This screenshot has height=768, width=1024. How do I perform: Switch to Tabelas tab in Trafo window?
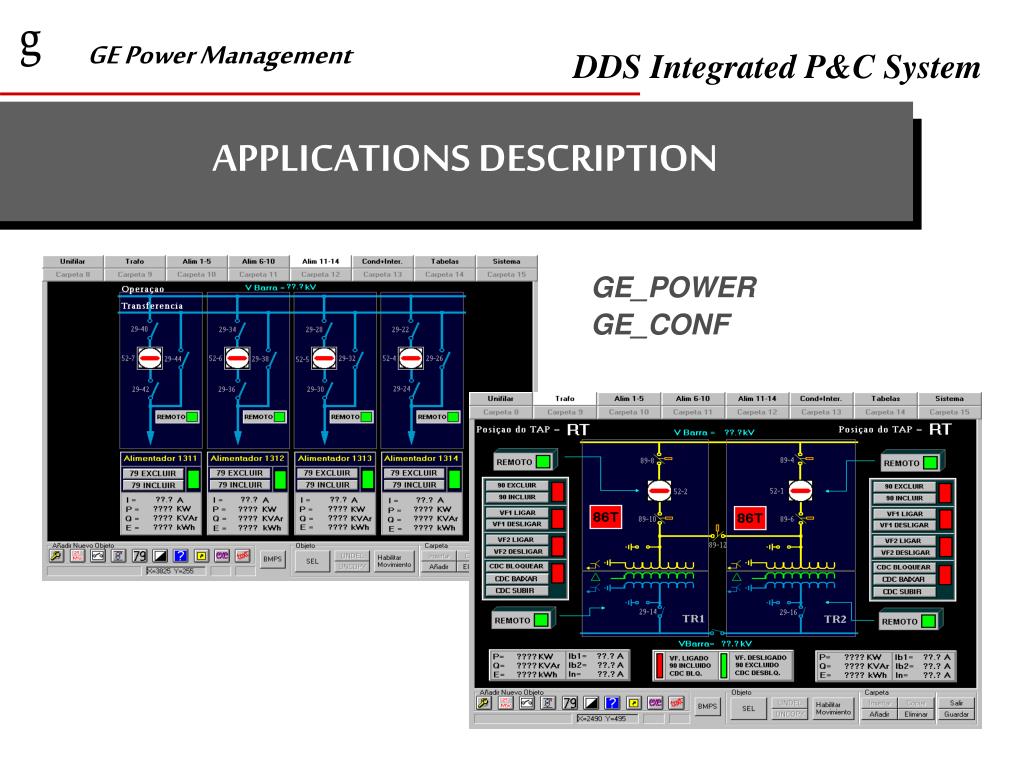886,398
